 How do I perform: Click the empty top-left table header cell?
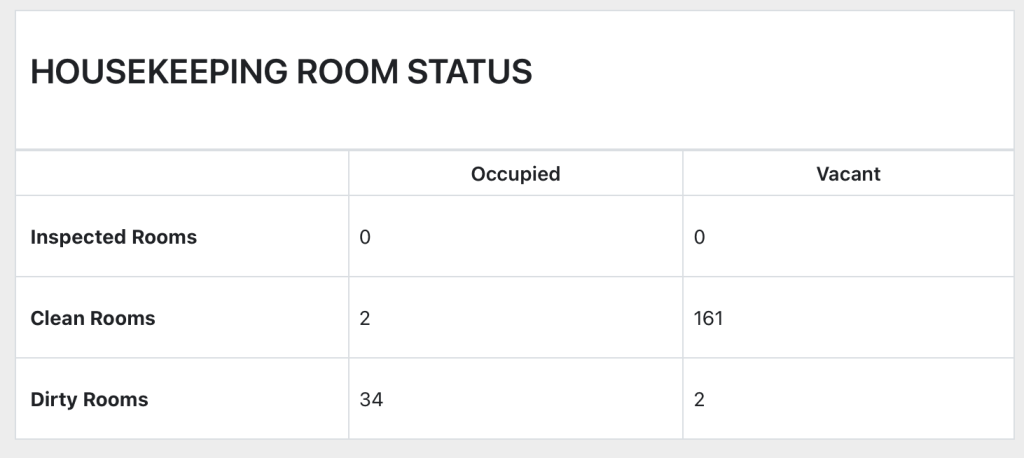coord(182,174)
